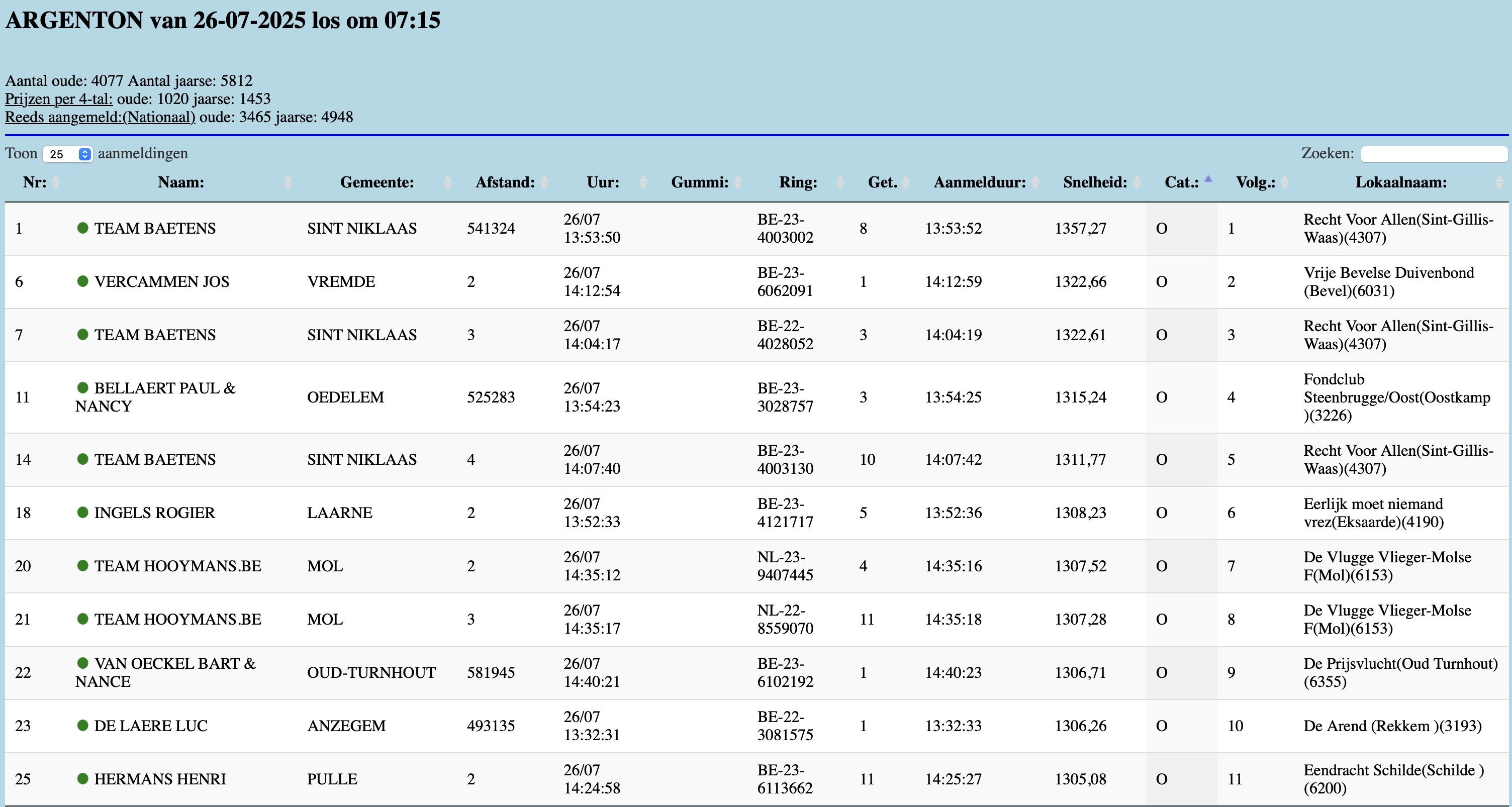Viewport: 1512px width, 807px height.
Task: Click sort arrows beside Naam header
Action: [288, 182]
